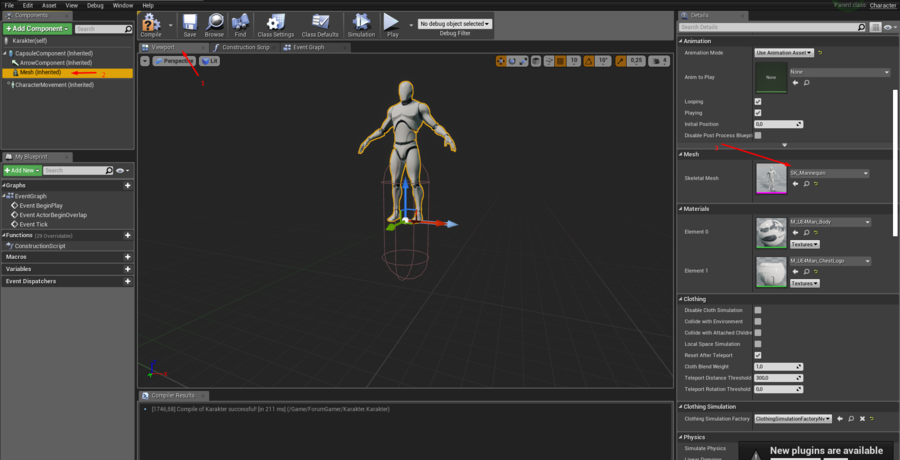Open the Animation Mode dropdown
The height and width of the screenshot is (460, 900).
784,53
